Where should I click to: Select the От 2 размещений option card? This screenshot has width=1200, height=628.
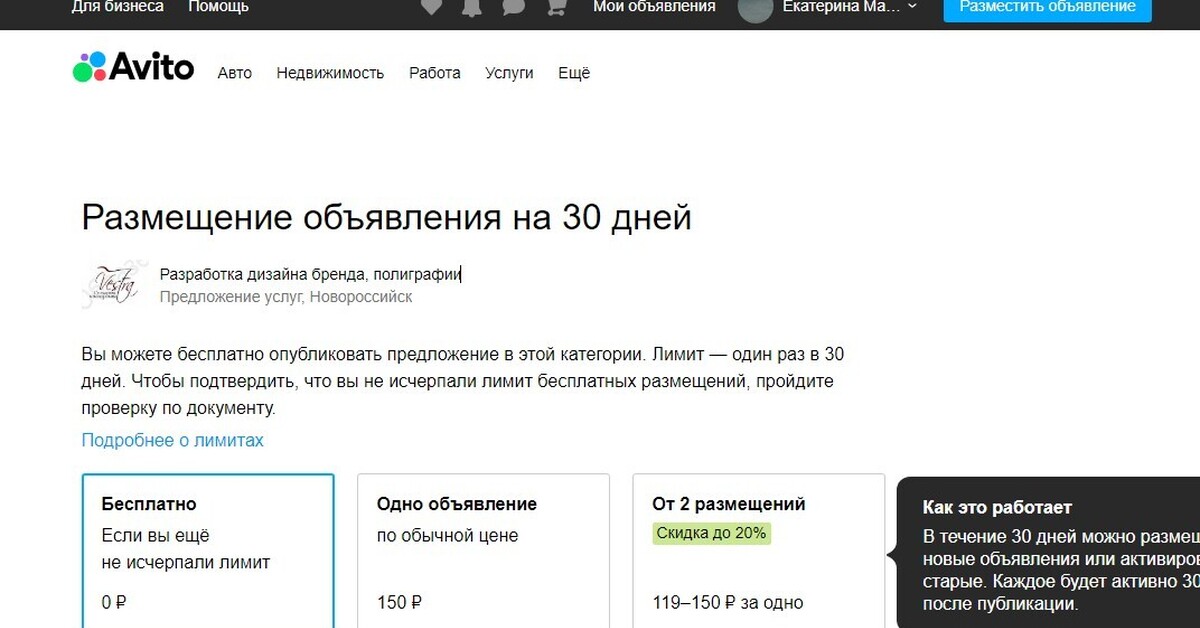759,551
